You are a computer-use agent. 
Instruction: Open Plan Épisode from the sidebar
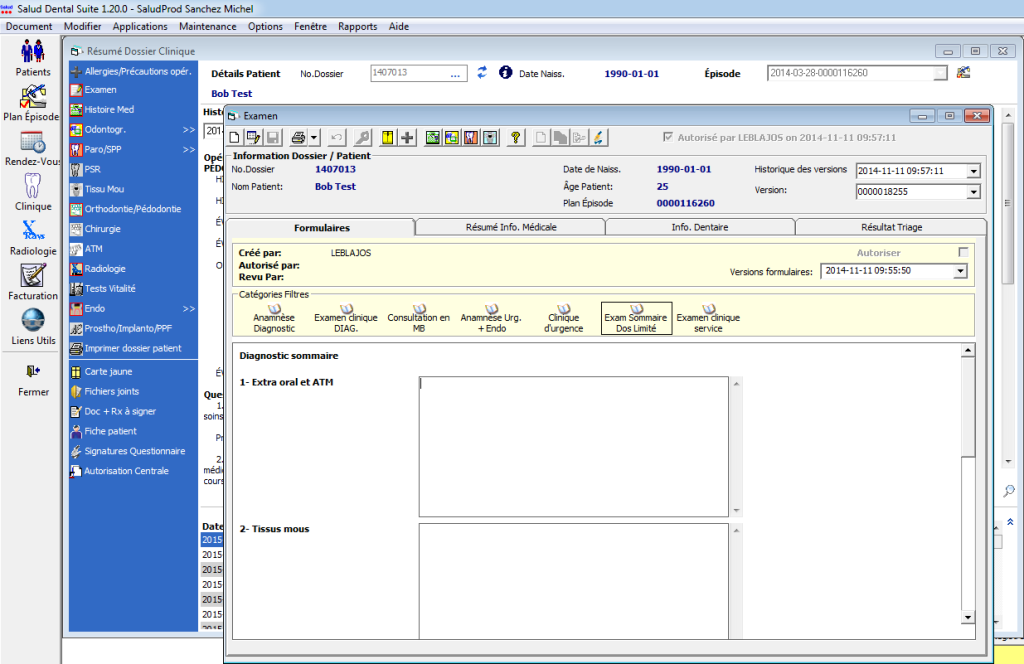tap(31, 103)
